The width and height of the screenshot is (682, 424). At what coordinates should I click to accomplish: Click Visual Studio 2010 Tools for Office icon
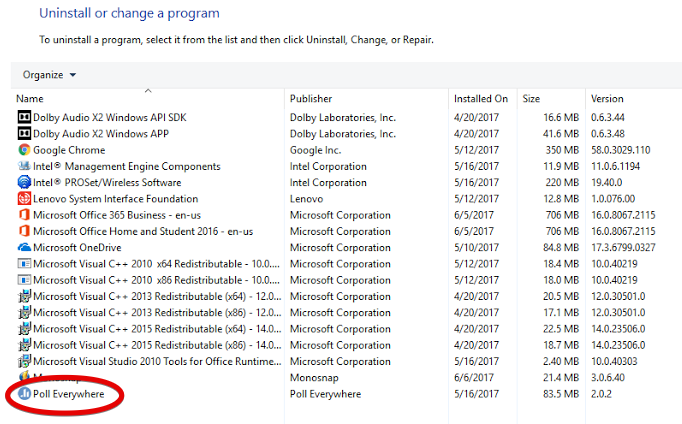[24, 361]
